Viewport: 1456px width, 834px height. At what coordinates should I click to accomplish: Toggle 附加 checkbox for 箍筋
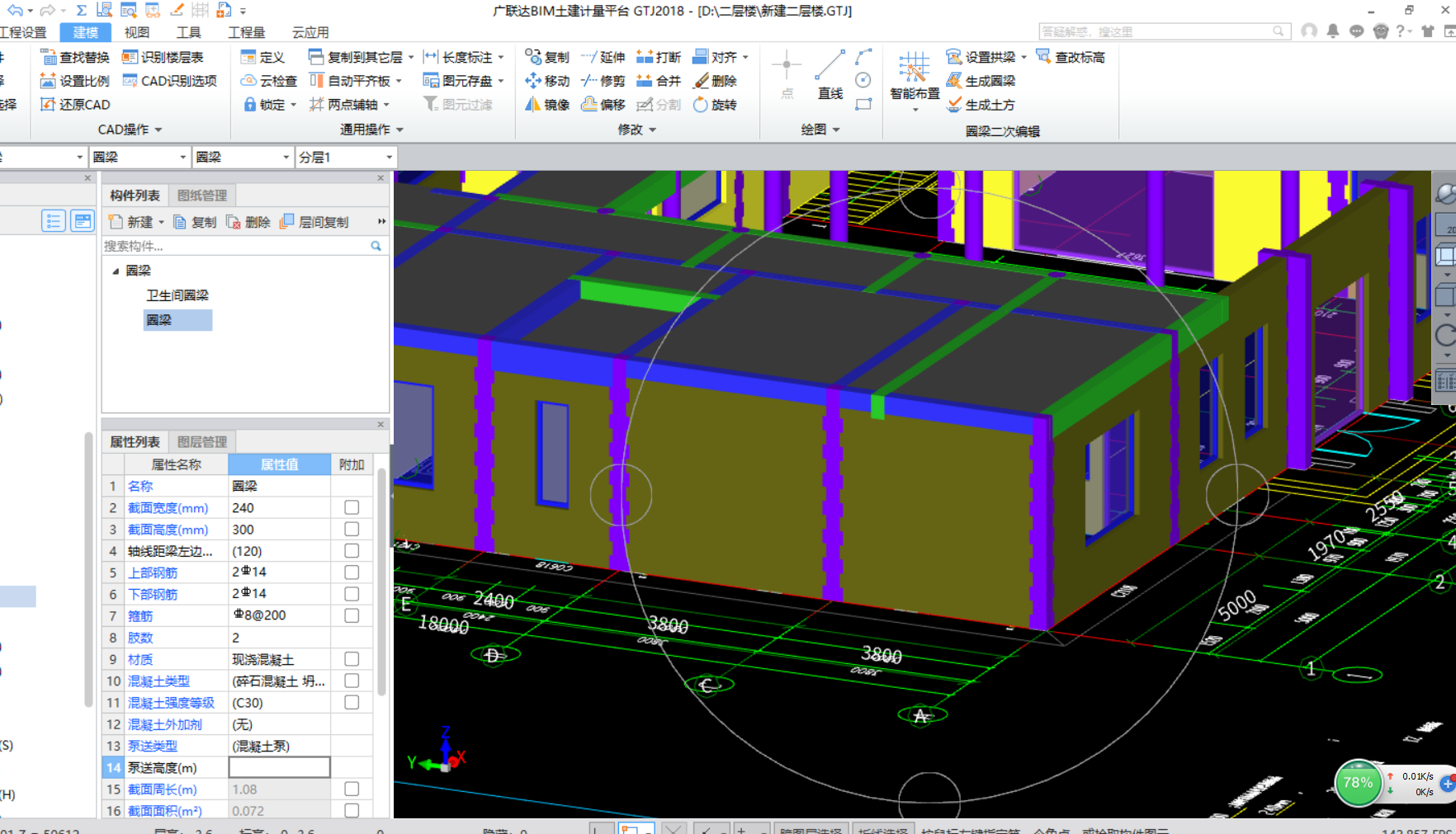(352, 615)
